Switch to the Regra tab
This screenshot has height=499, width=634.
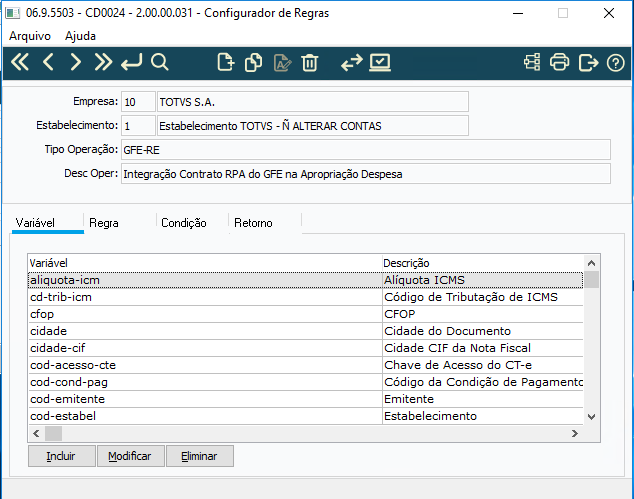click(x=120, y=223)
